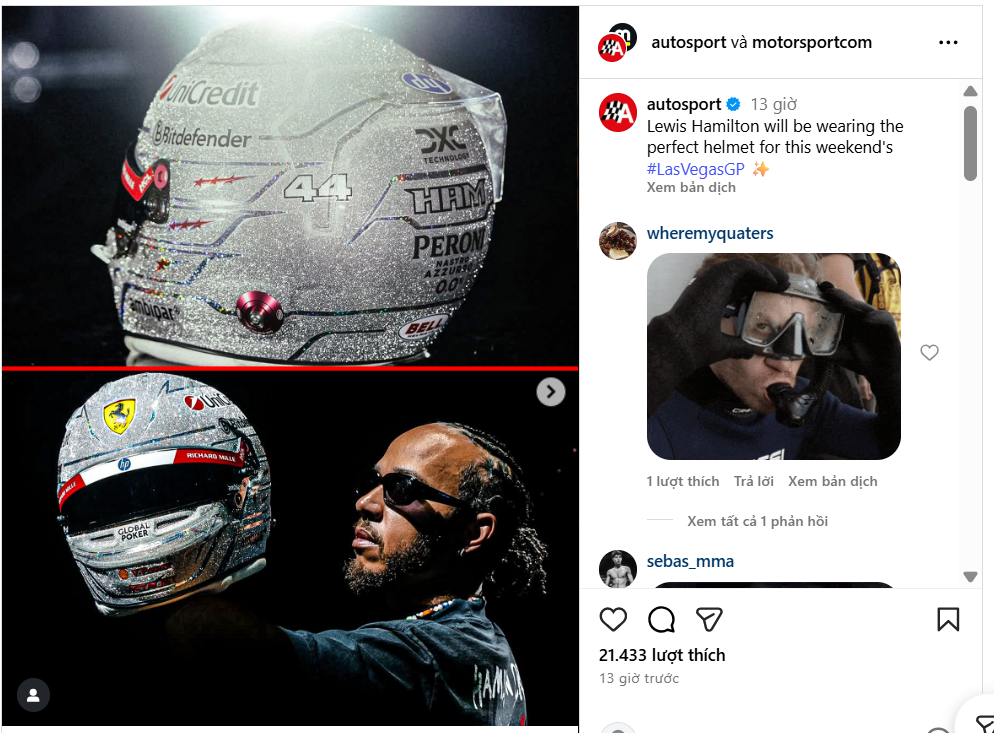Click the scroll-down arrow in comments

(970, 576)
